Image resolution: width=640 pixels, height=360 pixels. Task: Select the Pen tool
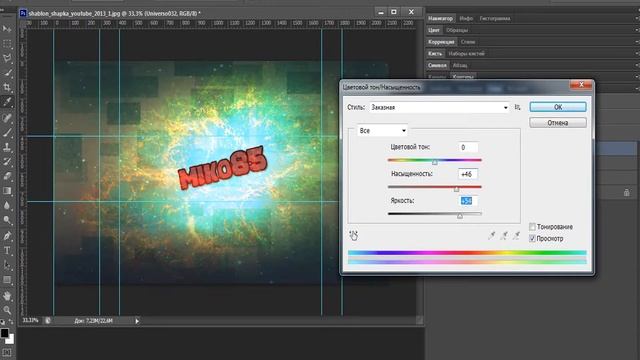tap(7, 236)
